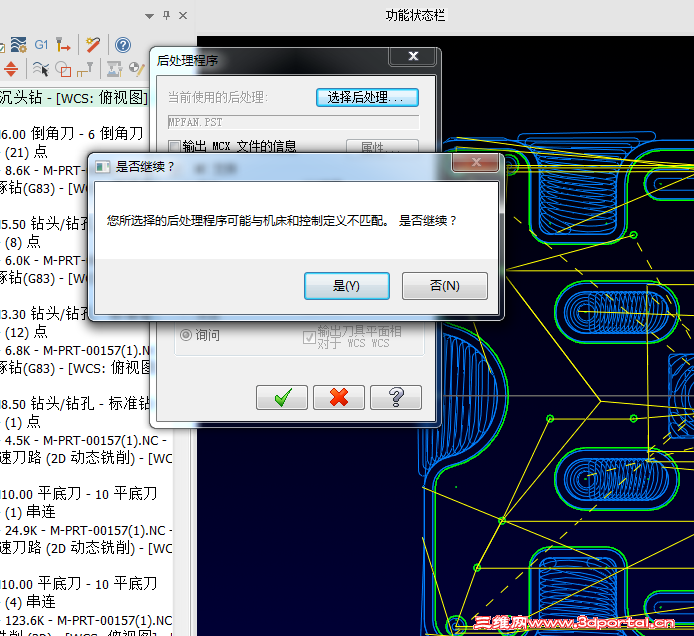Select the 沉头钻 - [WCS: 俯视图] operation

click(73, 97)
